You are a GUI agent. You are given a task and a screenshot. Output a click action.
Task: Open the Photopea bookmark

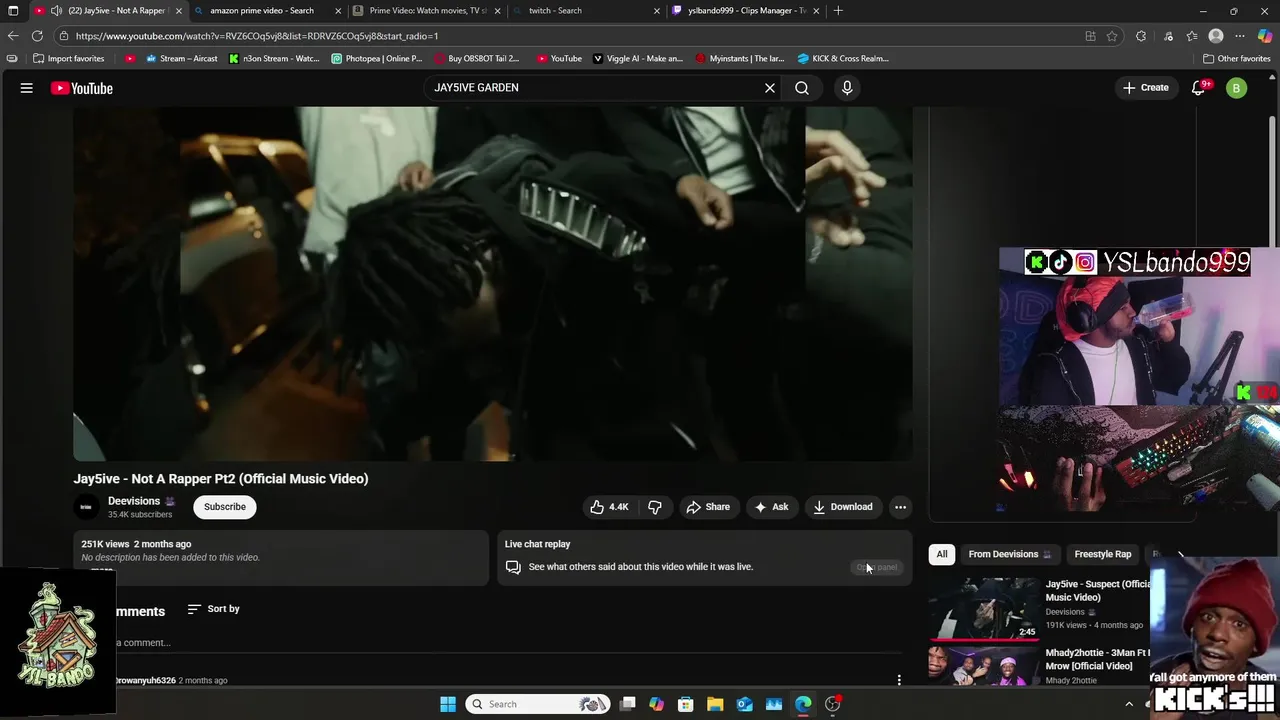(377, 59)
